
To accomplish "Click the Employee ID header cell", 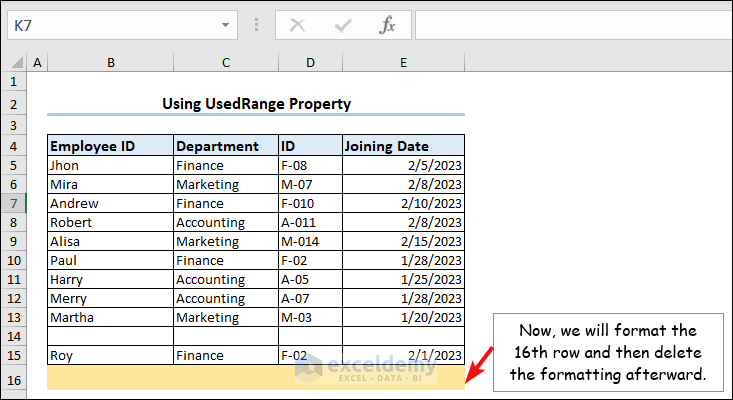I will pyautogui.click(x=110, y=146).
